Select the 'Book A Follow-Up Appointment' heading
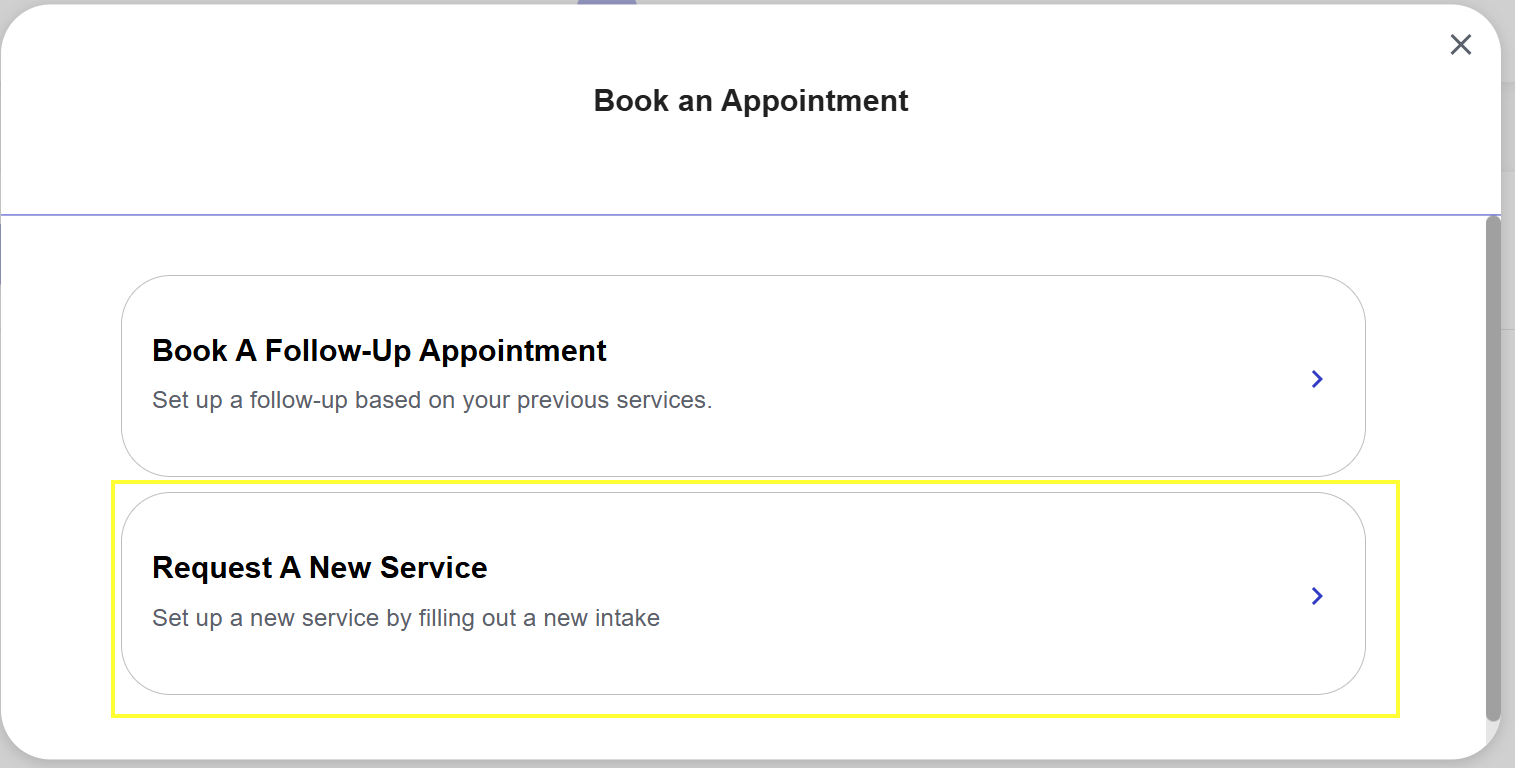The image size is (1515, 768). 379,351
